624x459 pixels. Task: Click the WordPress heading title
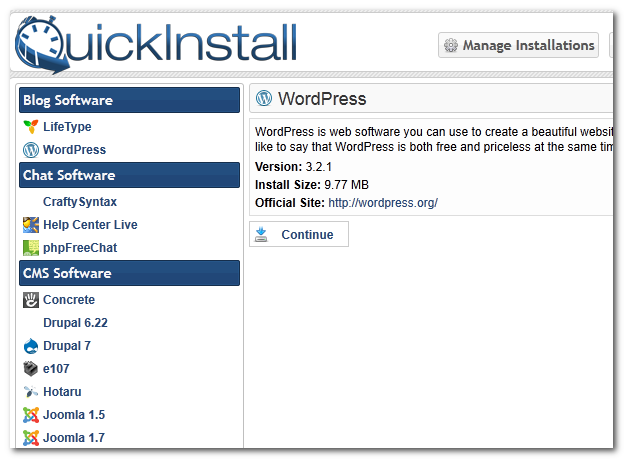322,98
